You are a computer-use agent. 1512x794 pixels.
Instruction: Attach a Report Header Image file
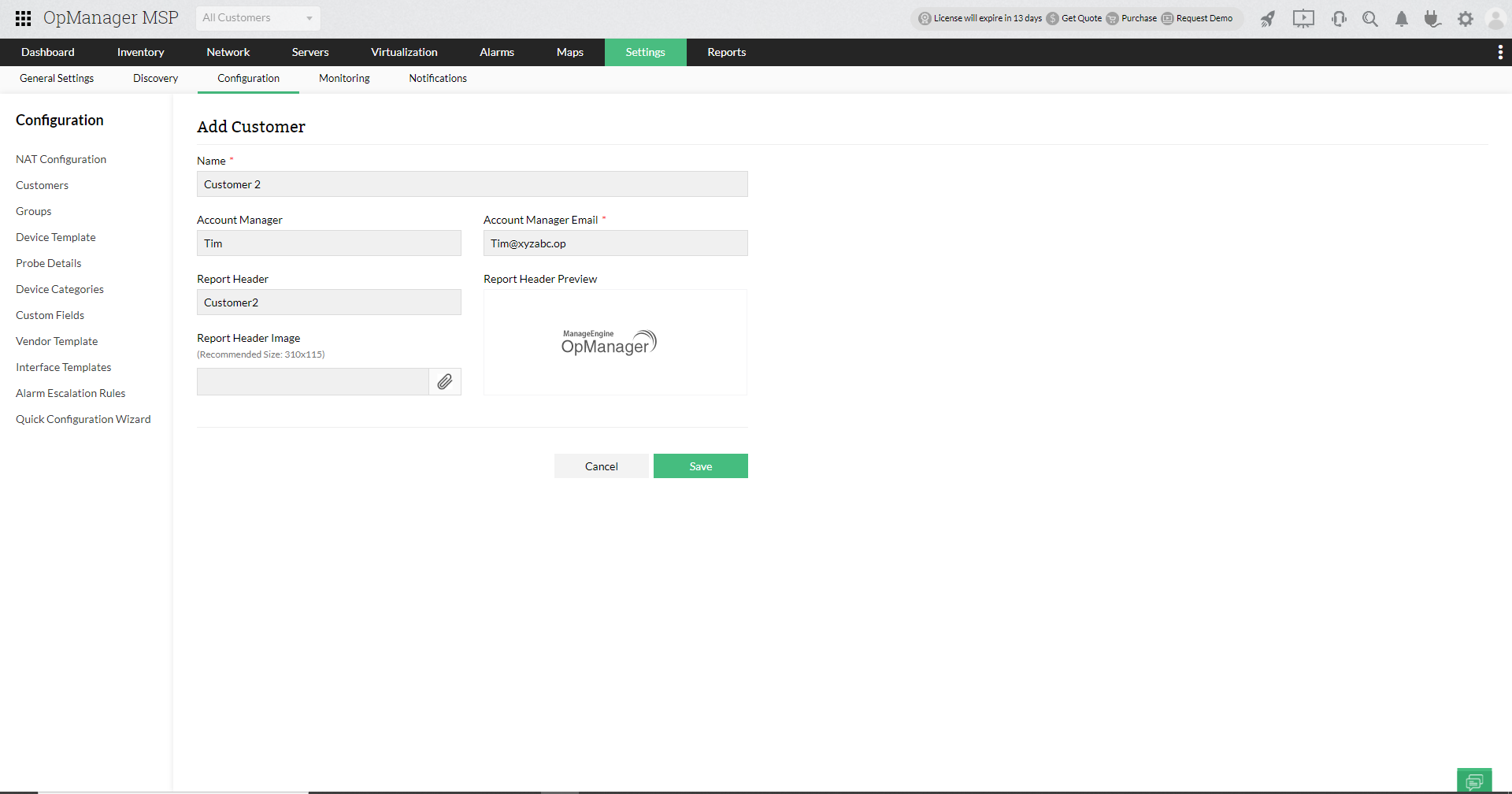[x=445, y=381]
